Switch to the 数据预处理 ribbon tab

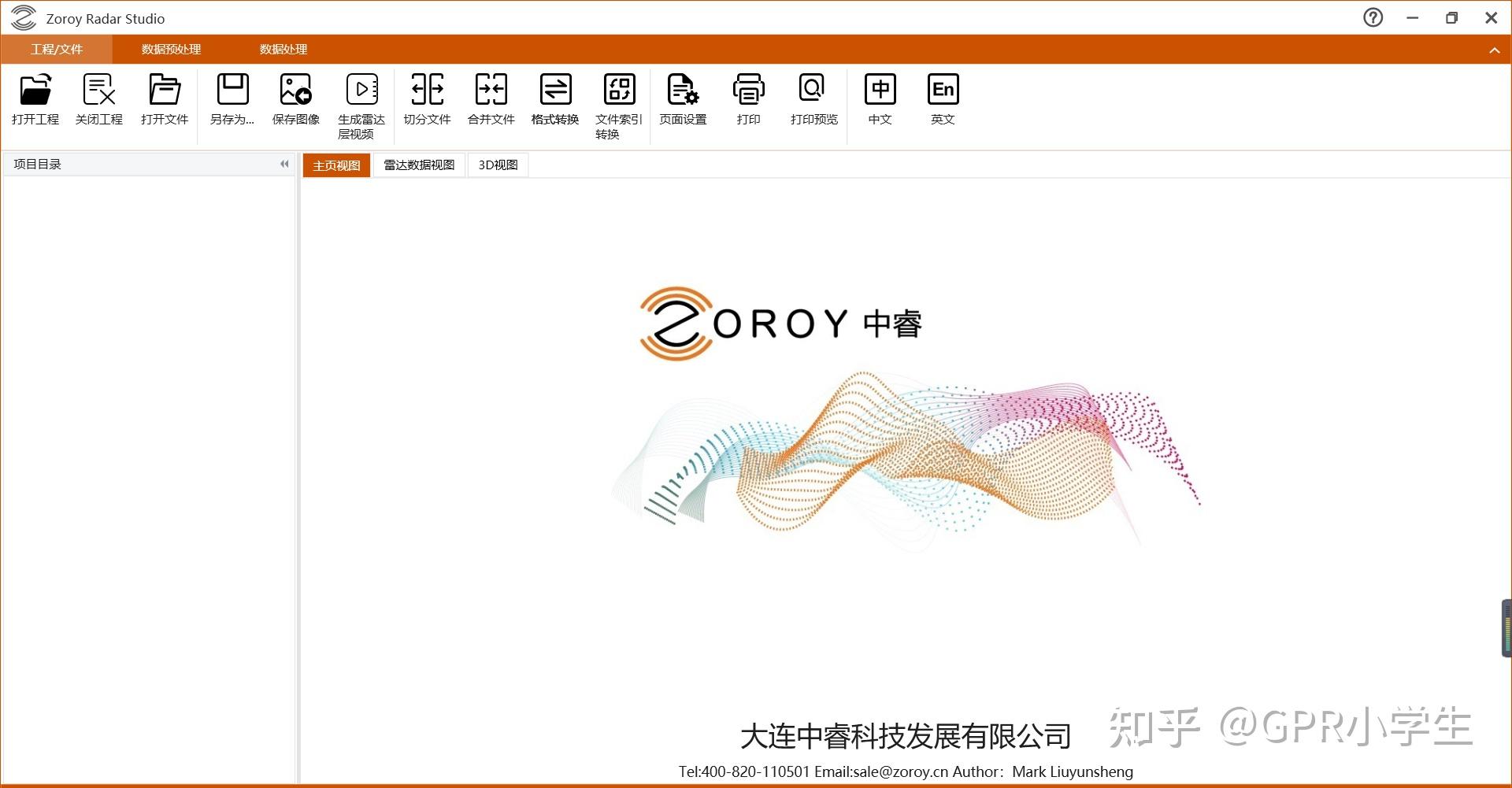pyautogui.click(x=171, y=49)
